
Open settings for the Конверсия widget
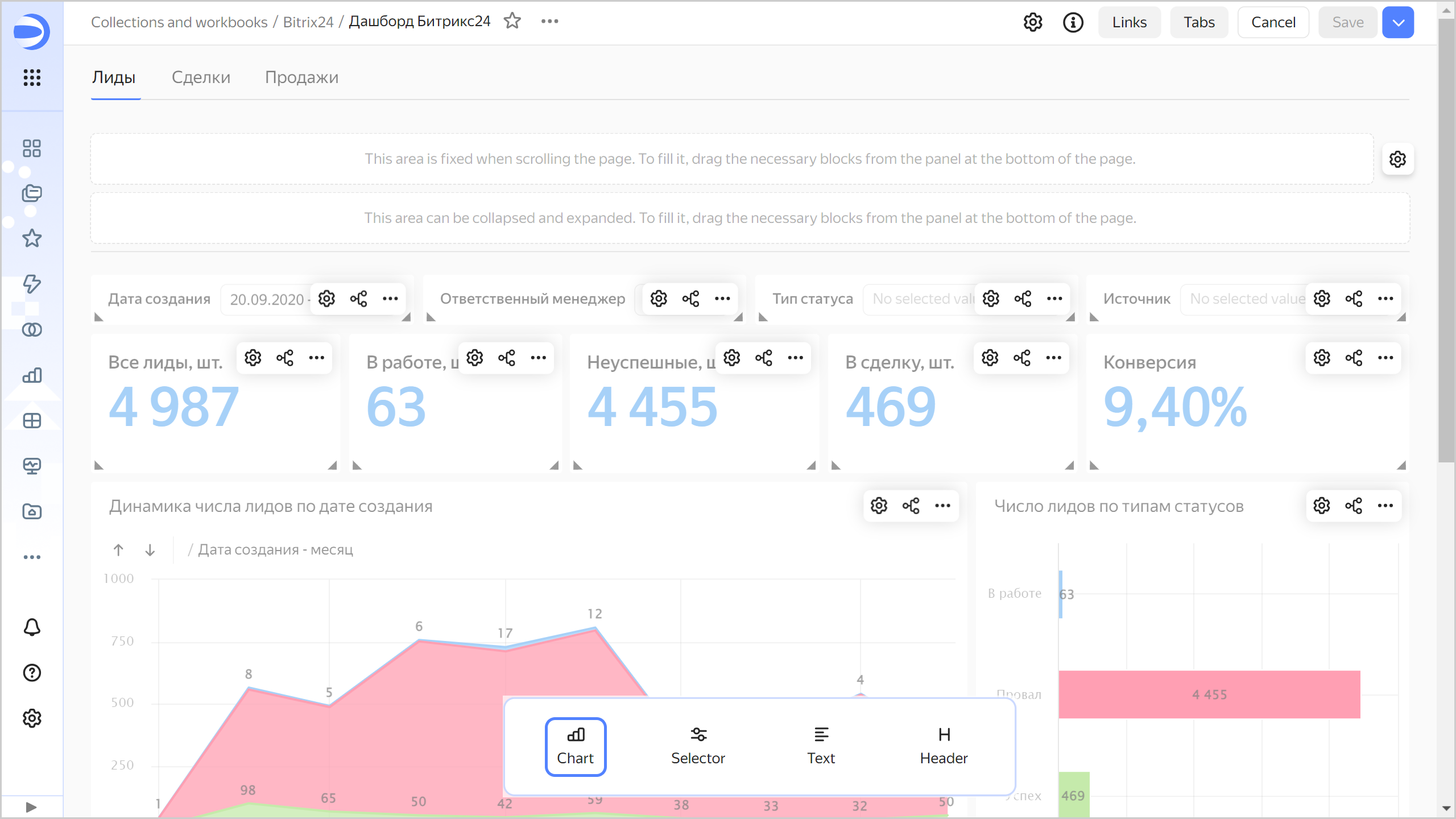pyautogui.click(x=1322, y=358)
